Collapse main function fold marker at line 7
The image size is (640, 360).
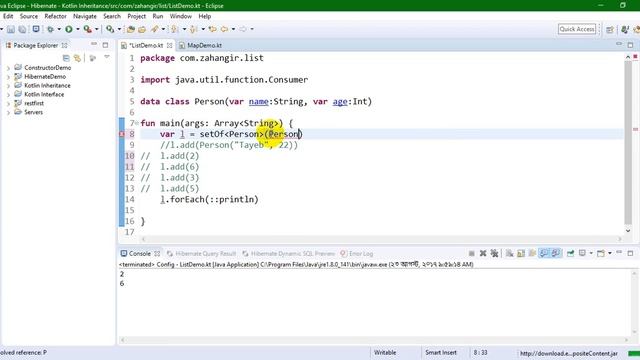[137, 123]
